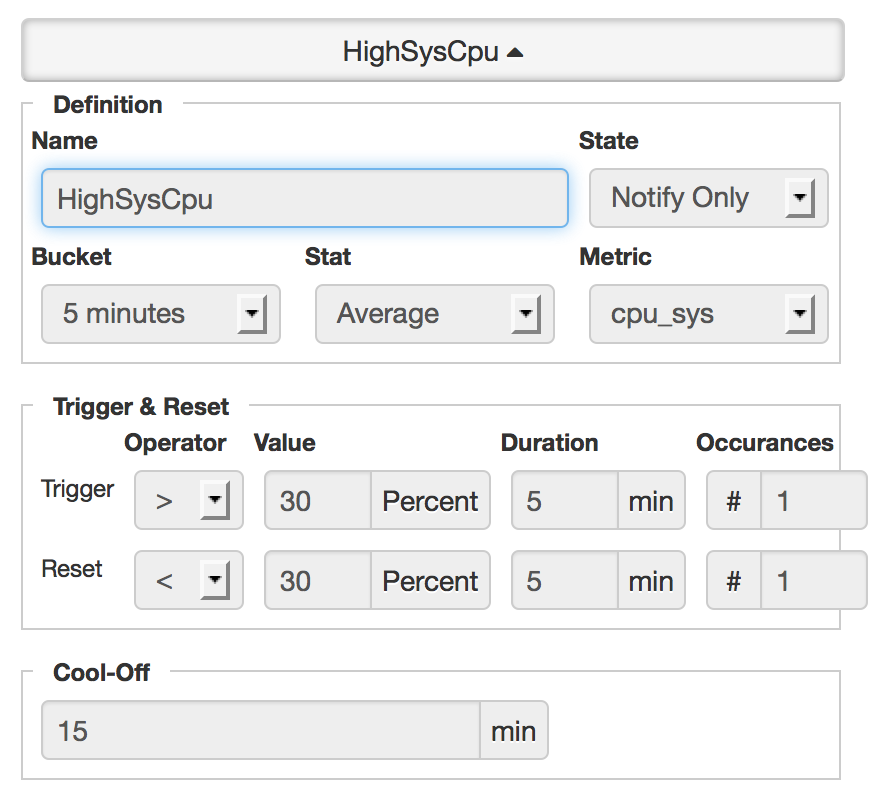Select the Reset Value field showing 30
This screenshot has height=792, width=876.
coord(318,580)
